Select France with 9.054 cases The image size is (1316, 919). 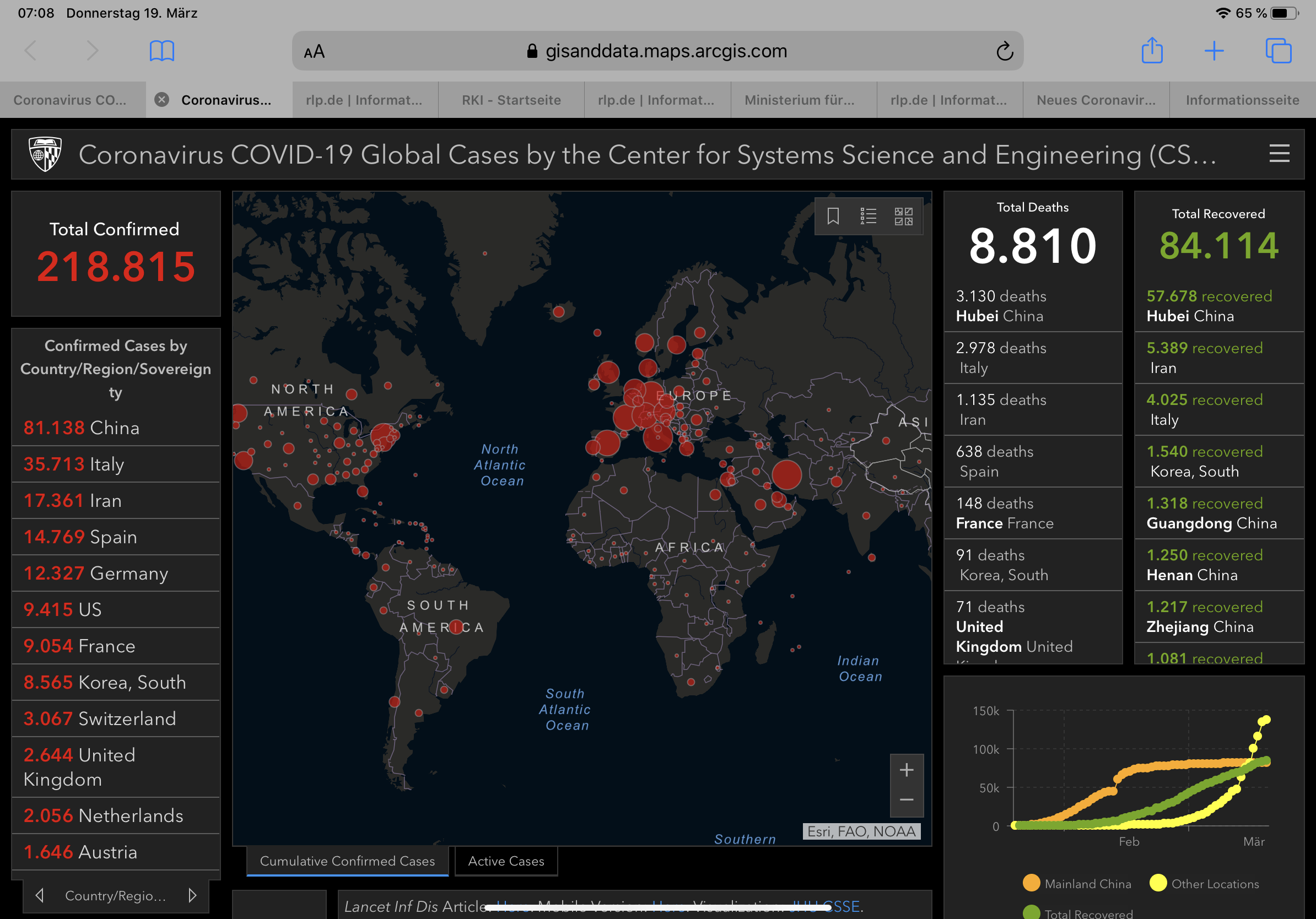click(x=116, y=646)
